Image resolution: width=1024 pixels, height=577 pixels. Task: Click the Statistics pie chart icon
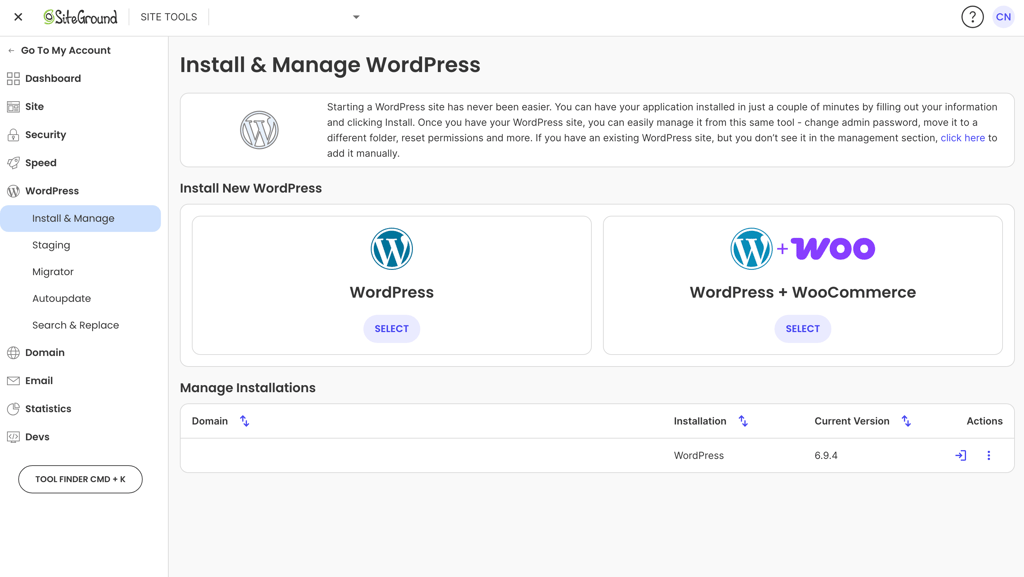coord(13,409)
